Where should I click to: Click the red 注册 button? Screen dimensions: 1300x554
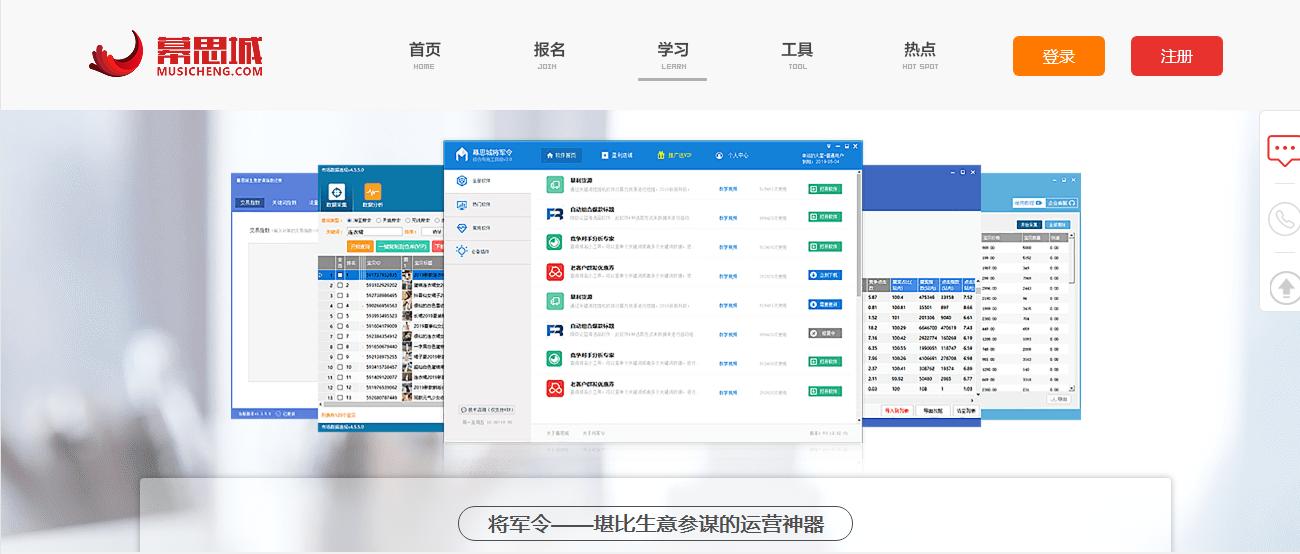pyautogui.click(x=1176, y=56)
